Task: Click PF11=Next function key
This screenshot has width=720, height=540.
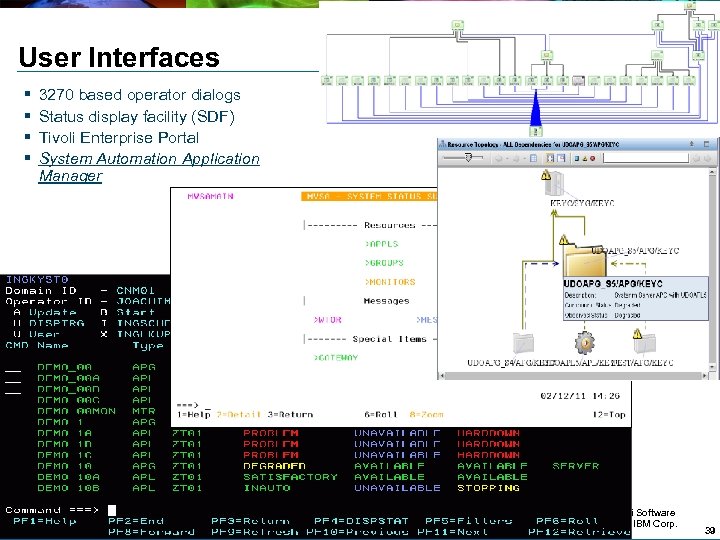Action: pos(452,532)
